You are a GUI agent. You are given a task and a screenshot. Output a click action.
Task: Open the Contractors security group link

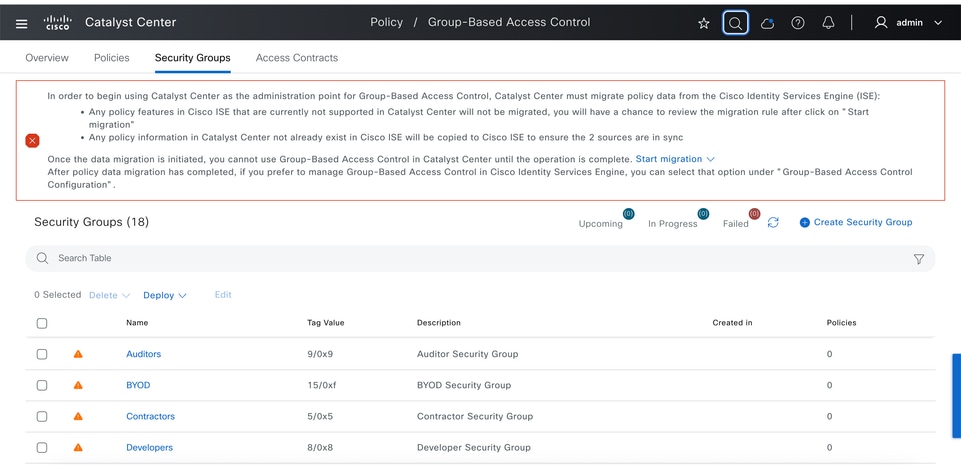150,417
